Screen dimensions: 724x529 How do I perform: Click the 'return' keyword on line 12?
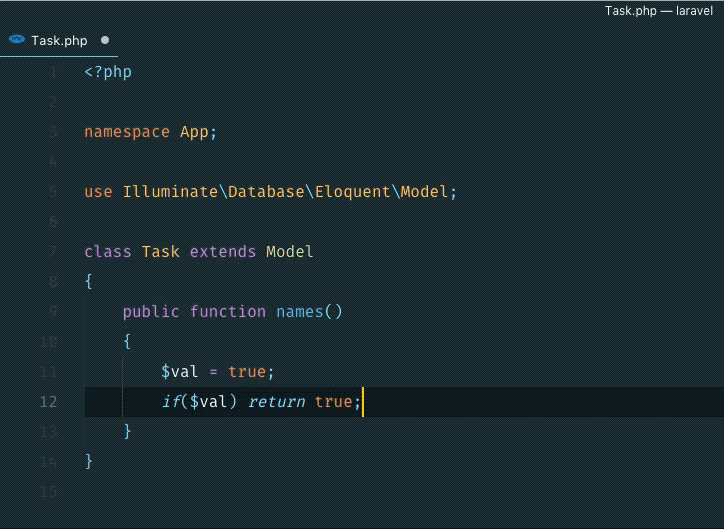[x=276, y=402]
